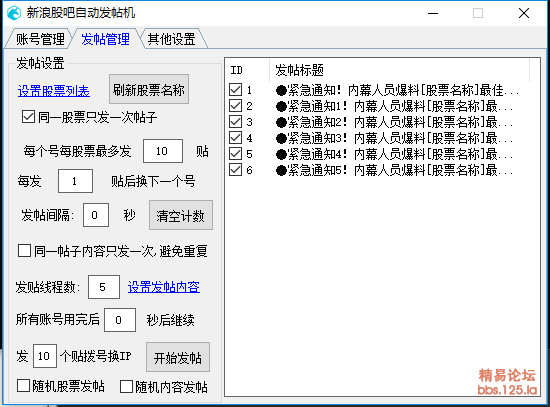Click the ID column header

pyautogui.click(x=247, y=70)
